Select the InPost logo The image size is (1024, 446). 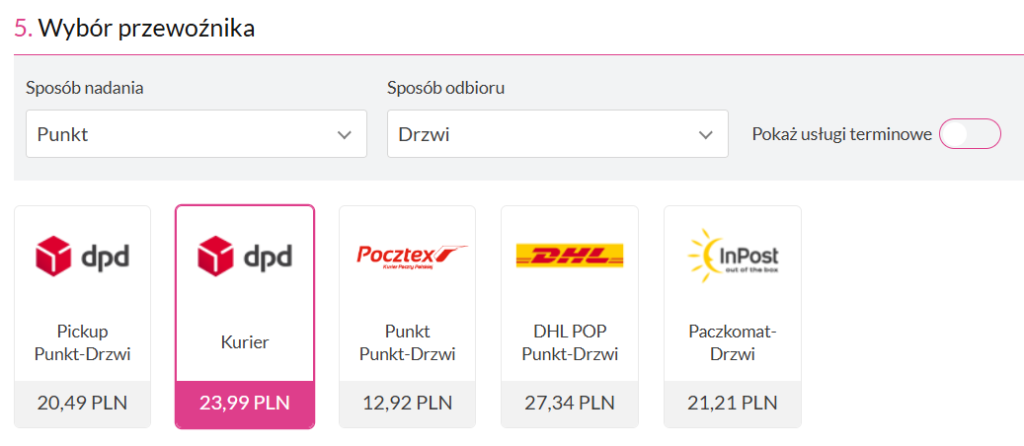[733, 255]
